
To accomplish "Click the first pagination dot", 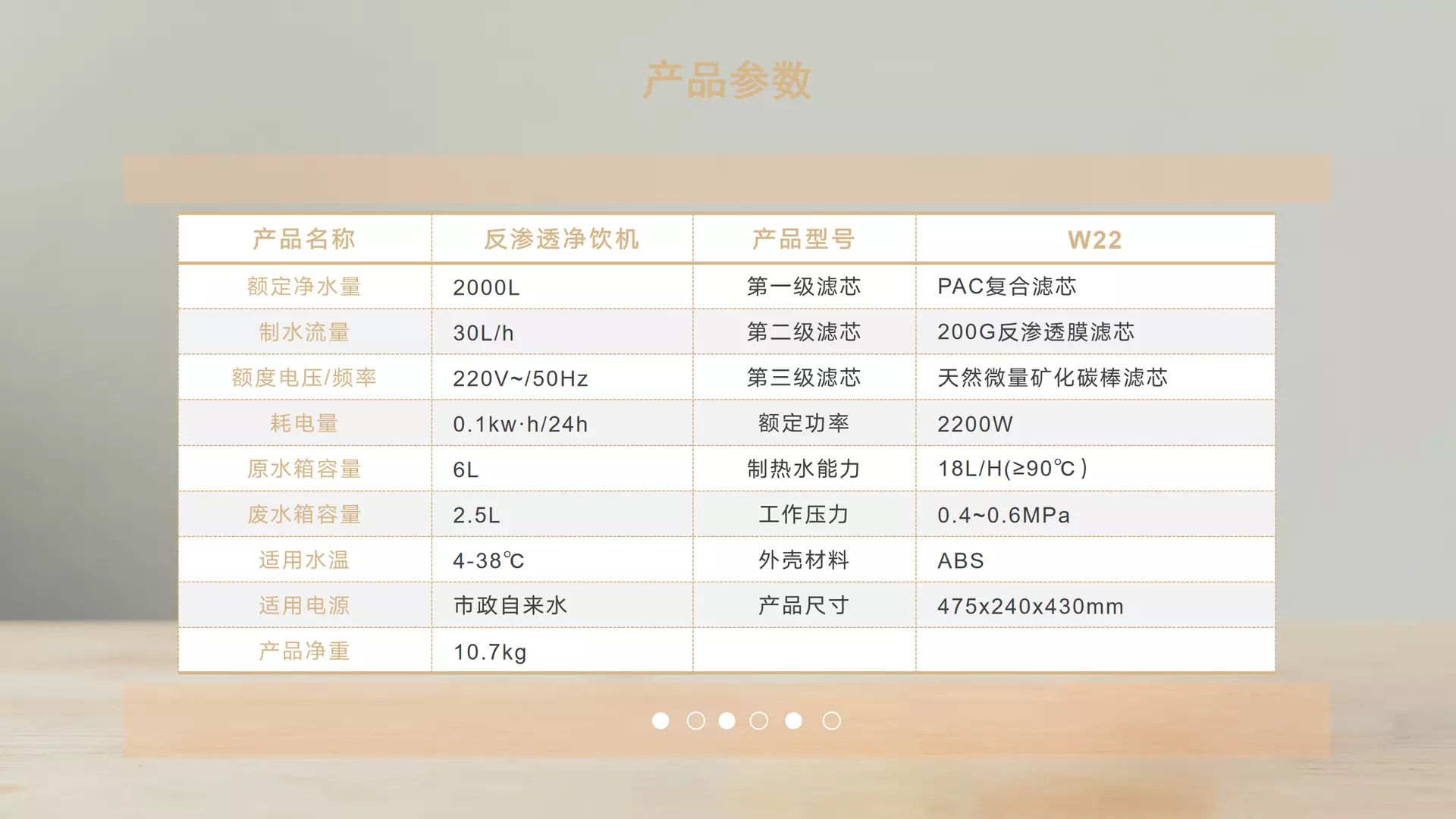I will pos(661,720).
